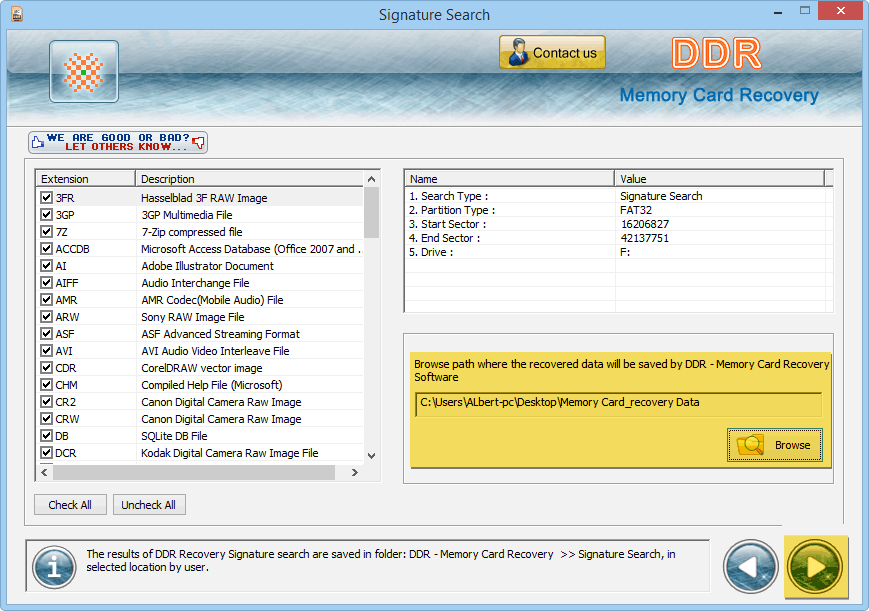Click the 'We are good or bad' feedback banner
Screen dimensions: 869x611
[x=118, y=142]
